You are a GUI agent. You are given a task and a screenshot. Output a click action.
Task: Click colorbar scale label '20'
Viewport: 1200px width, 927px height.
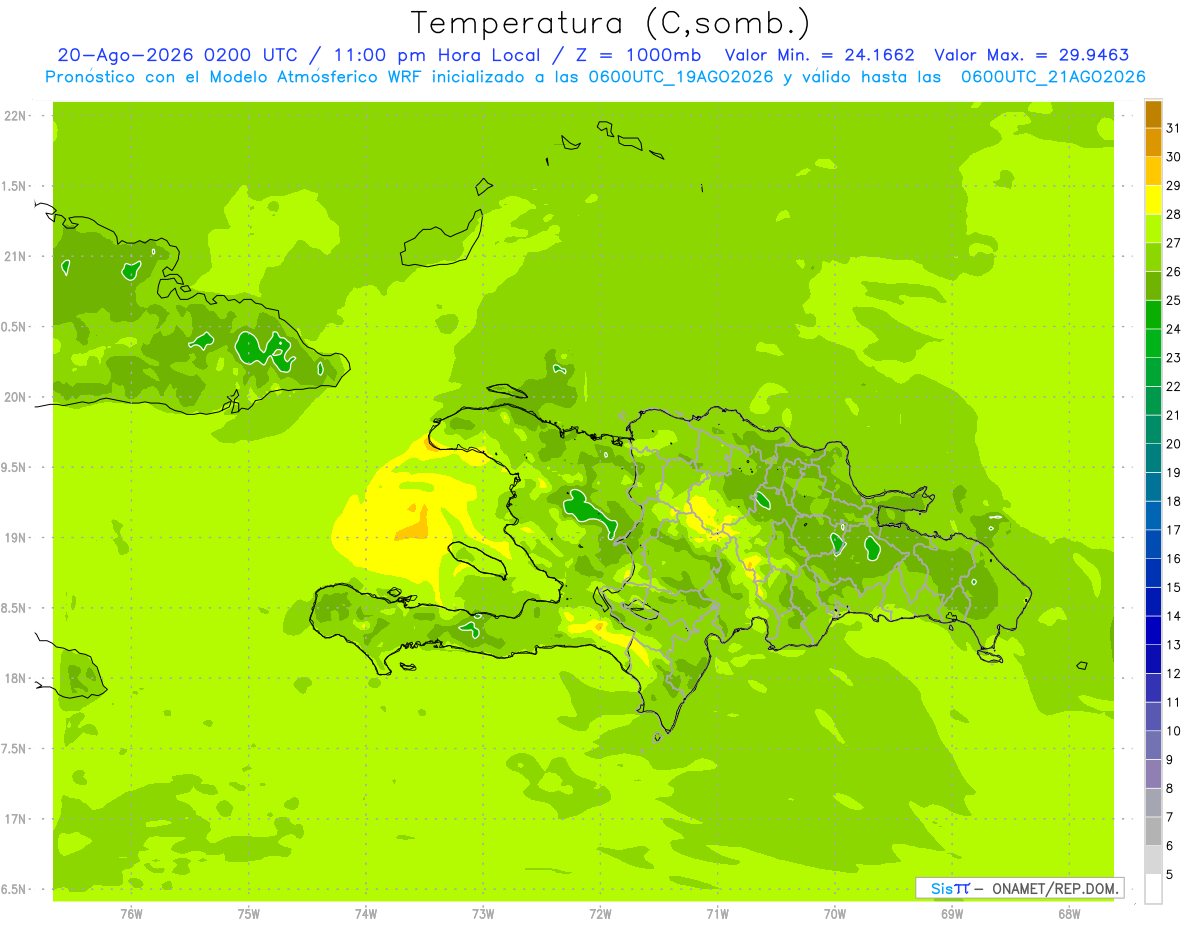1174,444
